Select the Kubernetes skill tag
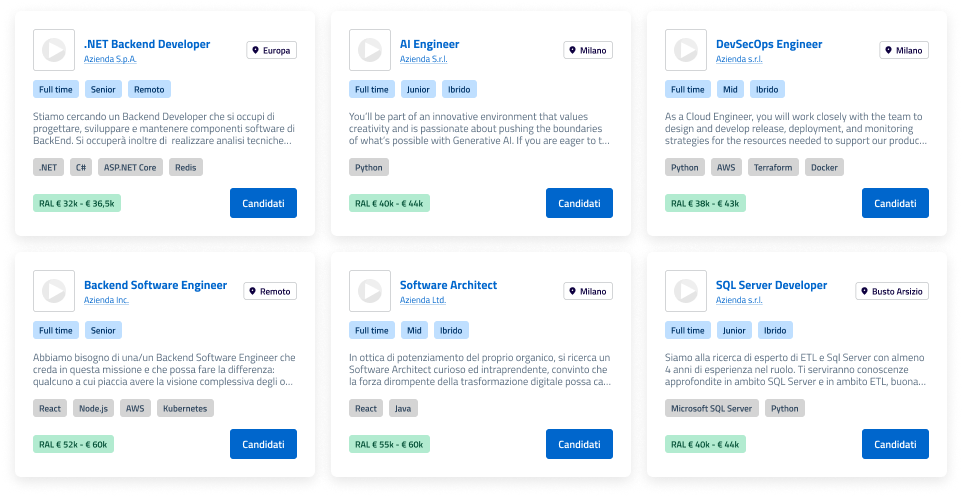This screenshot has height=497, width=962. coord(185,409)
